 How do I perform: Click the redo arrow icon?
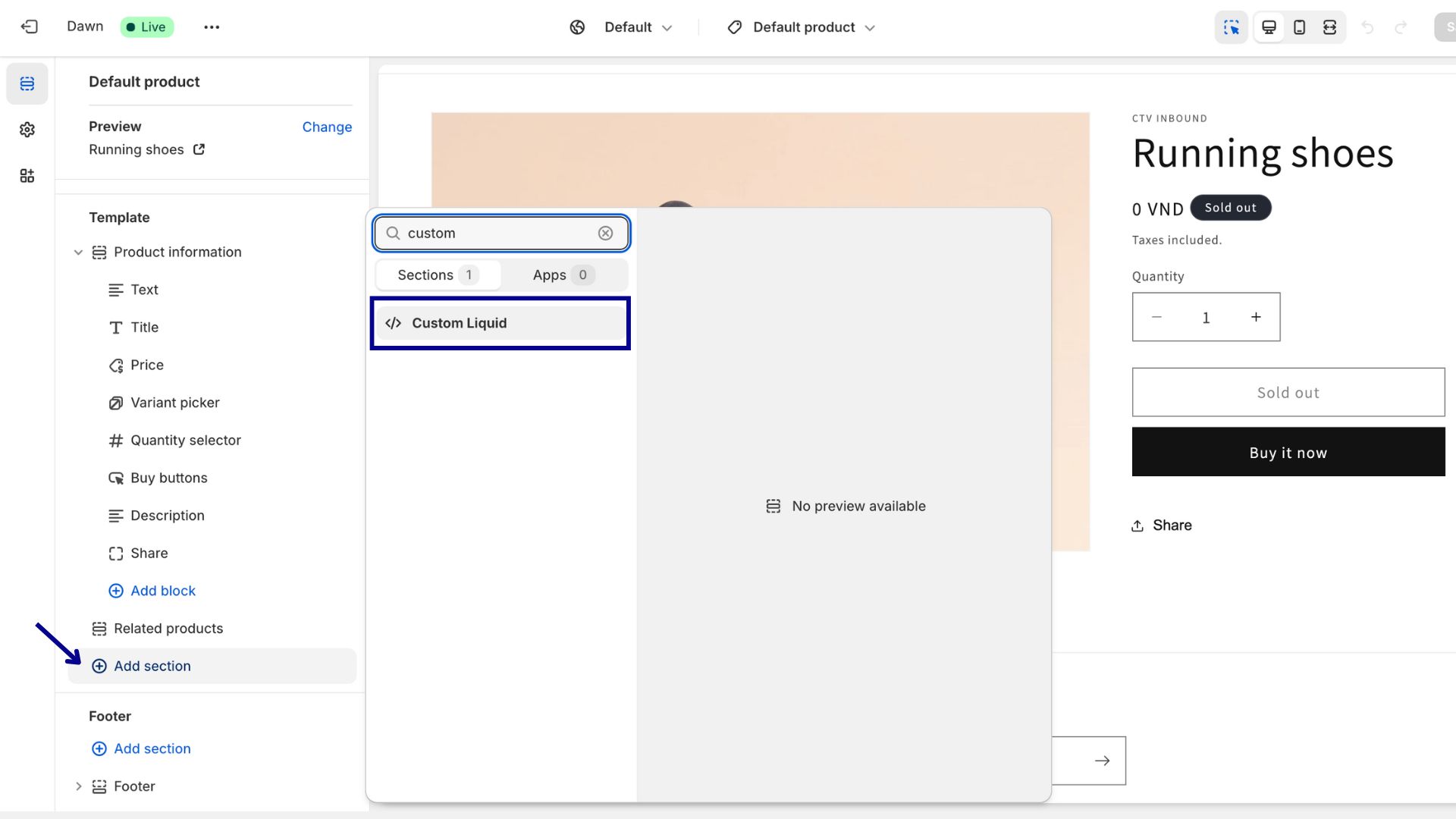(1401, 27)
